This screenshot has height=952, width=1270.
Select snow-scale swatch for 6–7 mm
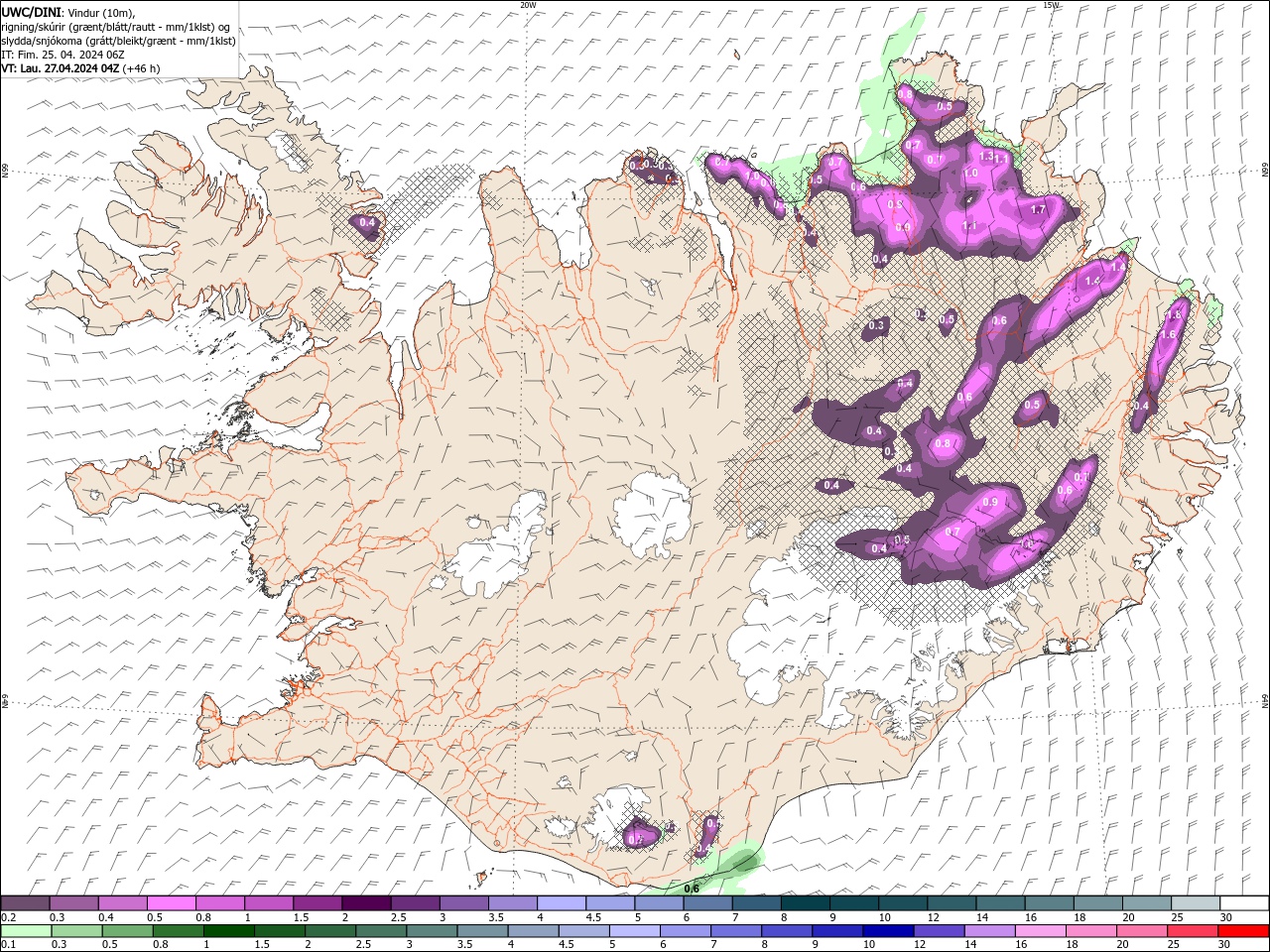(x=707, y=903)
